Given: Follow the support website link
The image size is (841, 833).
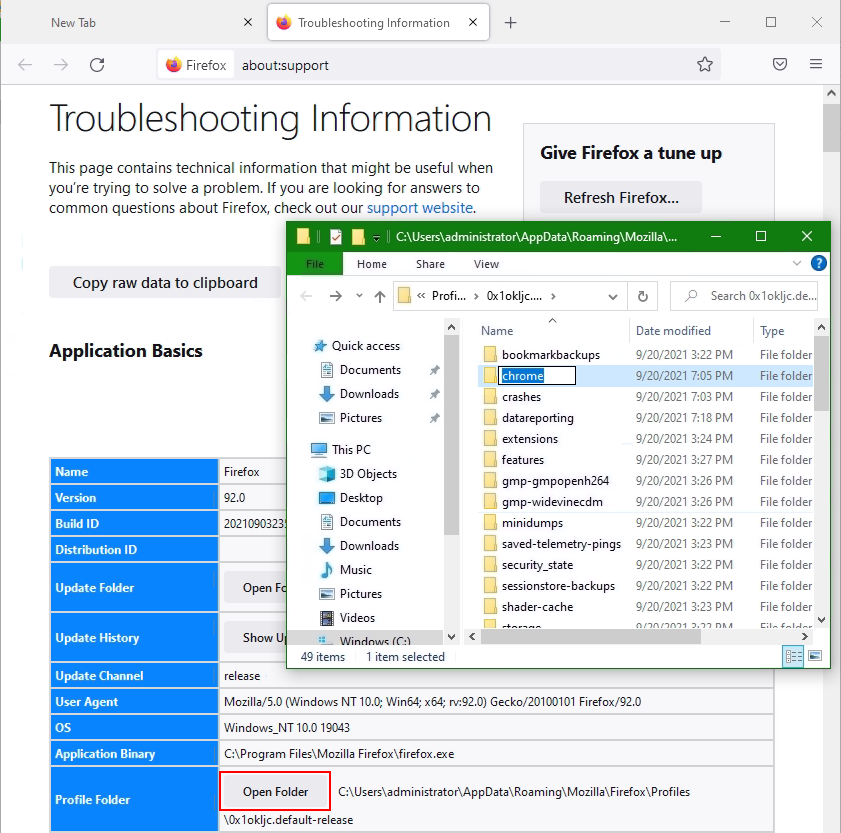Looking at the screenshot, I should 419,208.
